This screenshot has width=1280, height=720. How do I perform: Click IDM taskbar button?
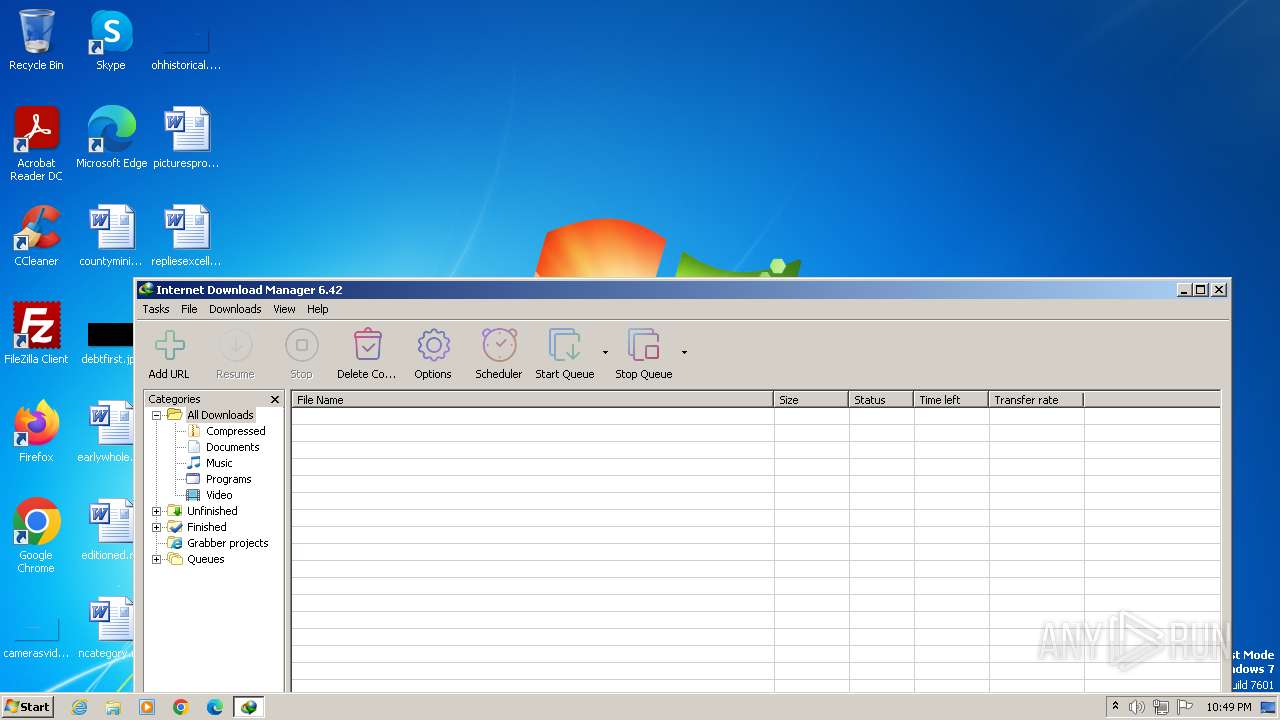click(x=248, y=707)
